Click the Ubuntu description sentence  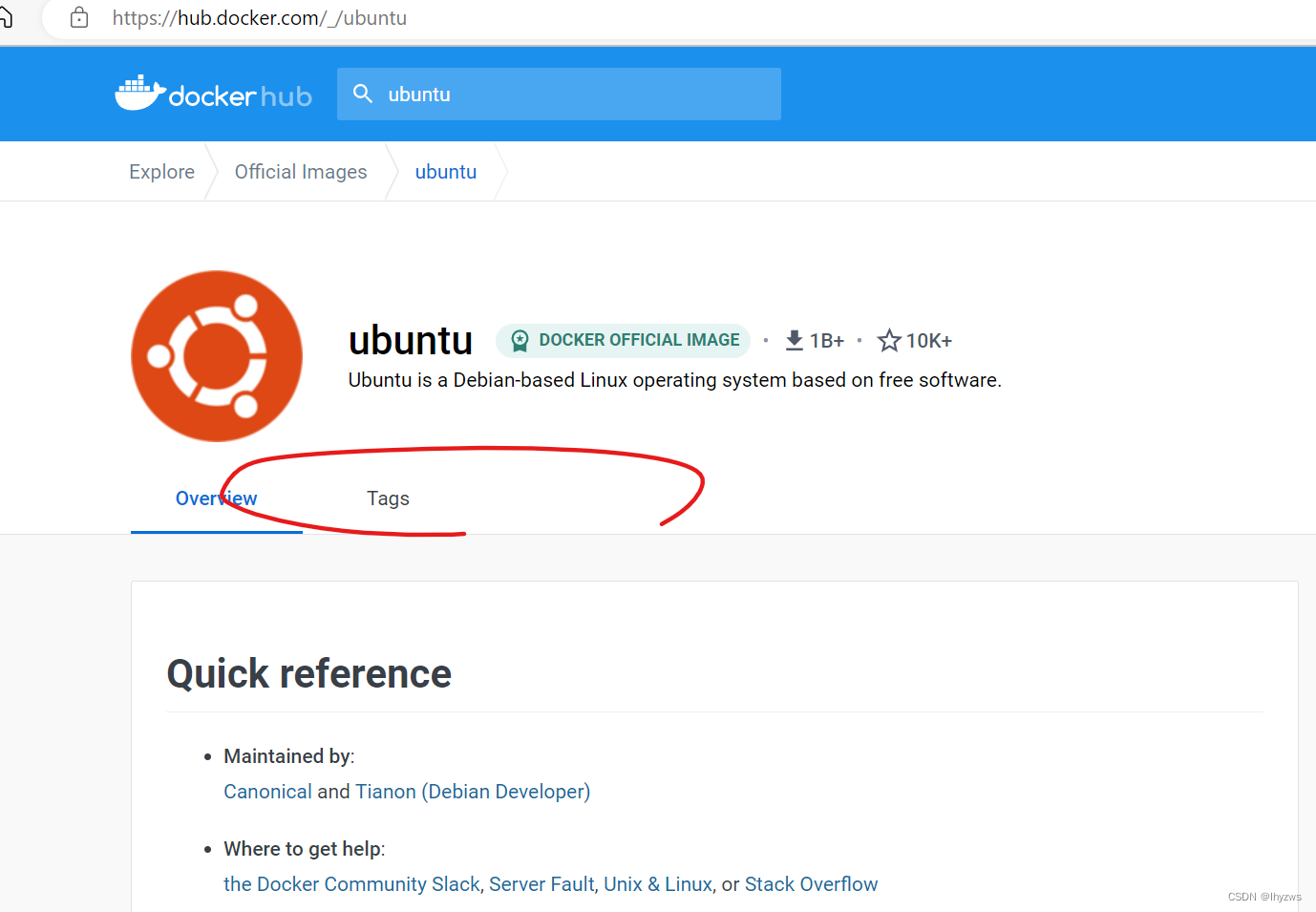click(x=675, y=380)
